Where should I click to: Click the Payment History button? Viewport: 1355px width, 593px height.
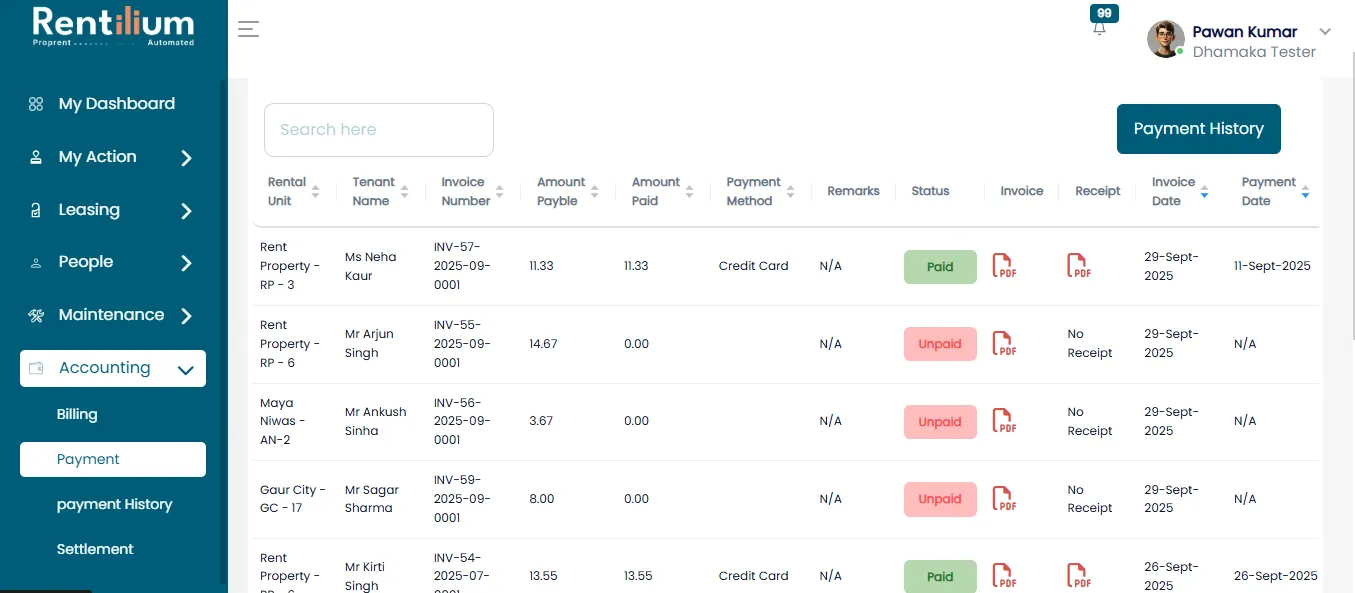pos(1199,129)
